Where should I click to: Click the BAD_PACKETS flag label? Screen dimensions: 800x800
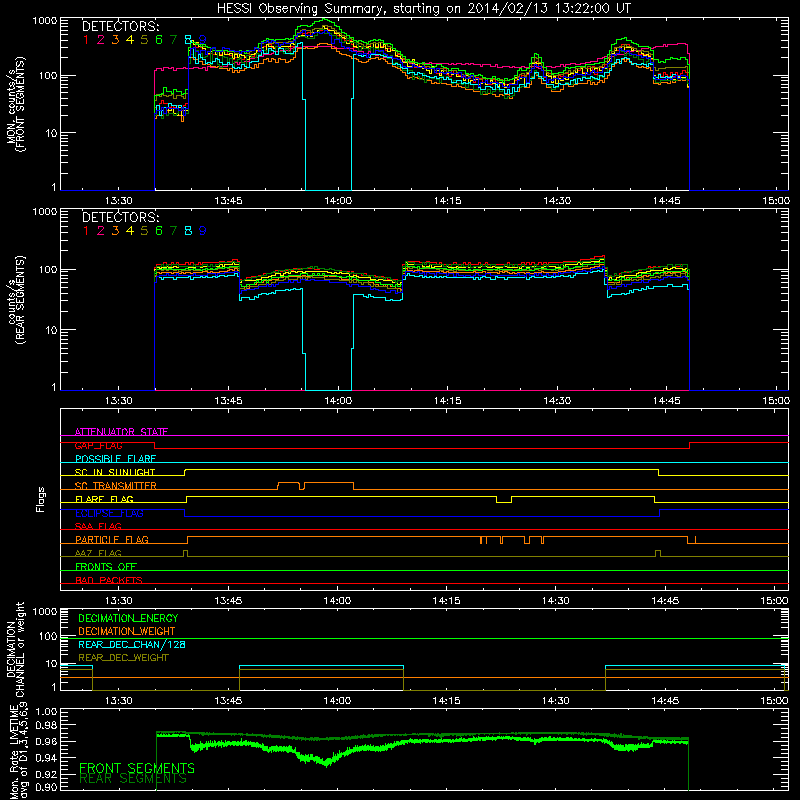point(109,580)
